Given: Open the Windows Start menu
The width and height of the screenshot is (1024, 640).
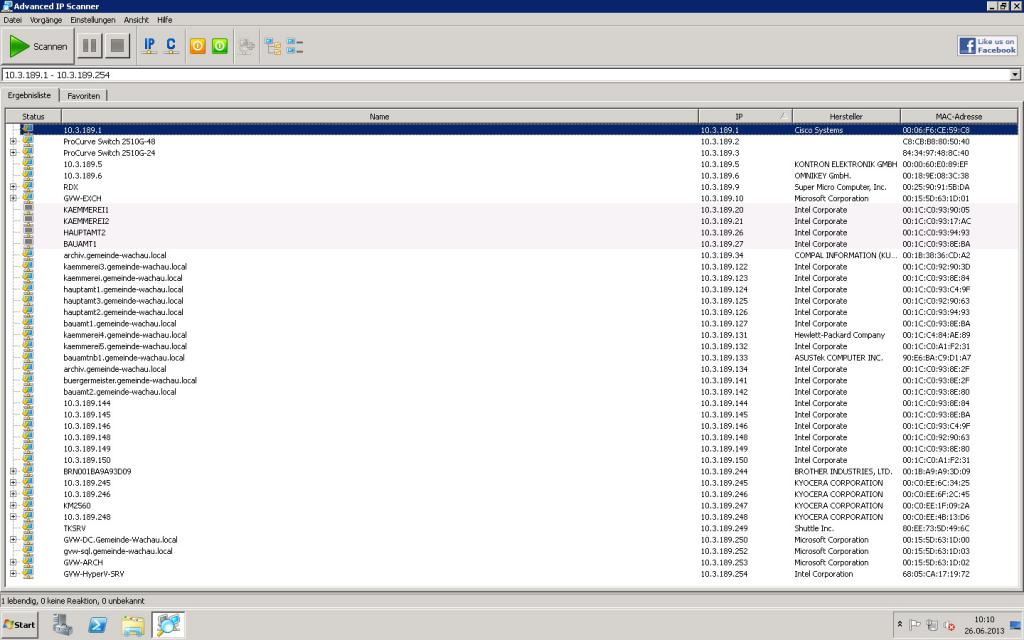Looking at the screenshot, I should click(20, 624).
